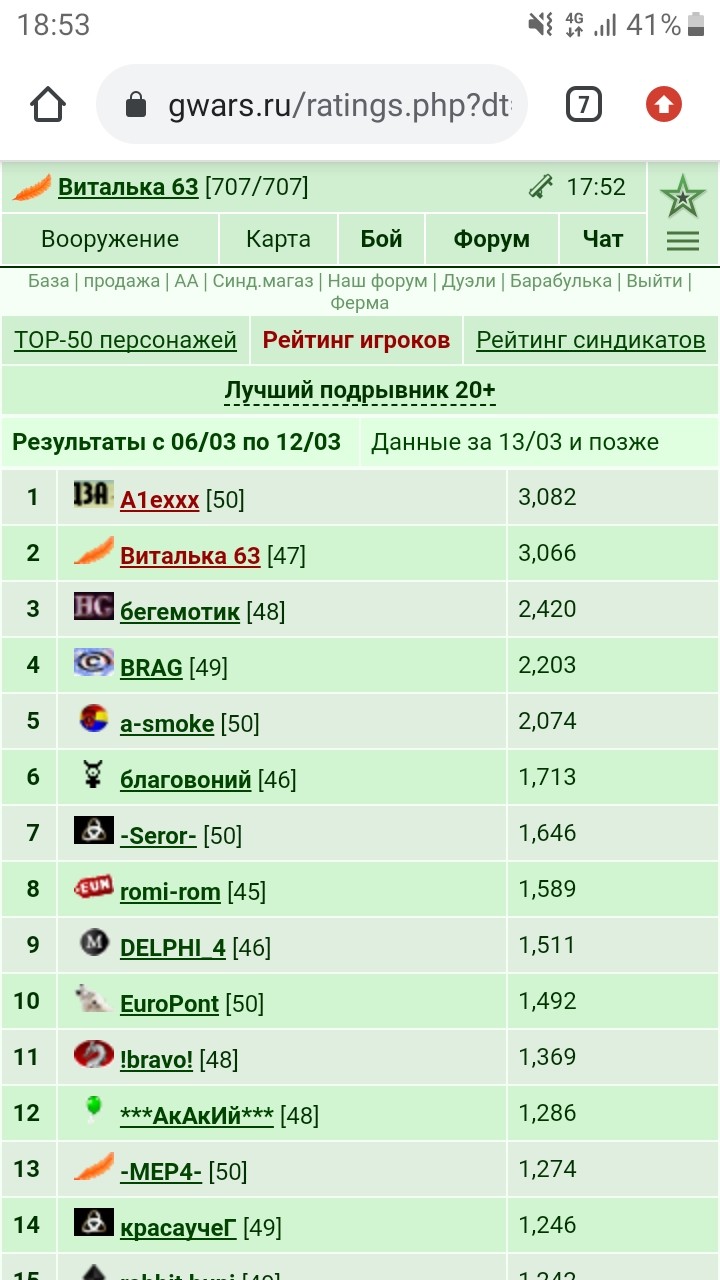Tap the weapon icon beside 17:52
Screen dimensions: 720x1280
point(541,187)
